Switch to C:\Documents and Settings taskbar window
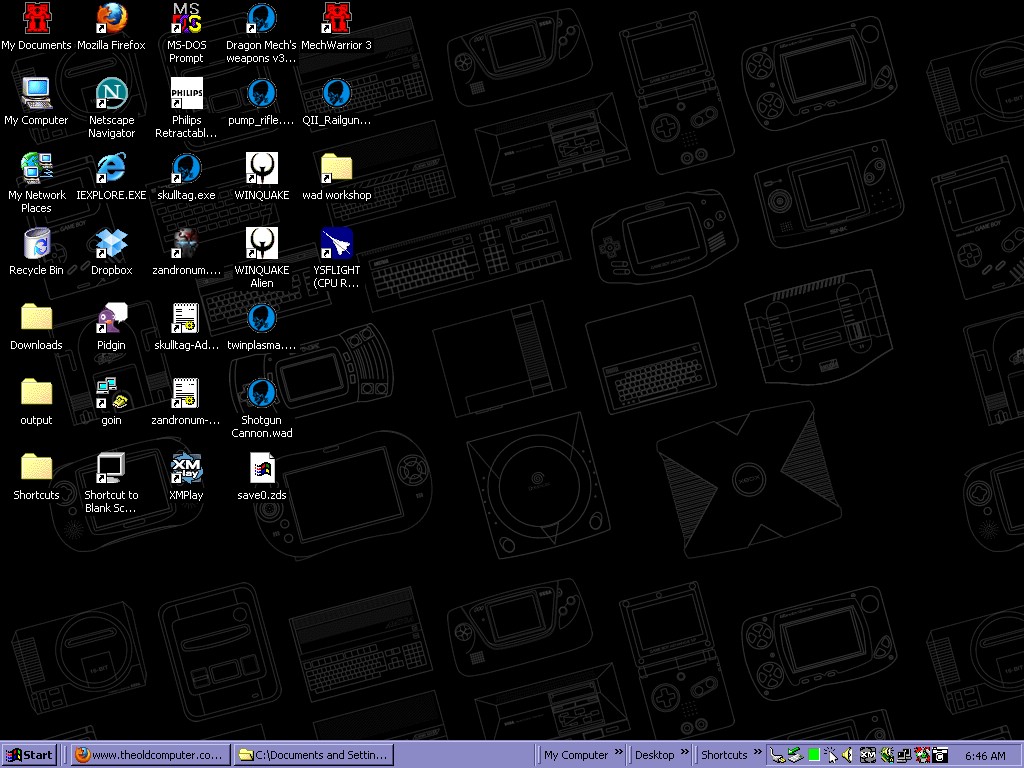Screen dimensions: 1024x768 [313, 755]
